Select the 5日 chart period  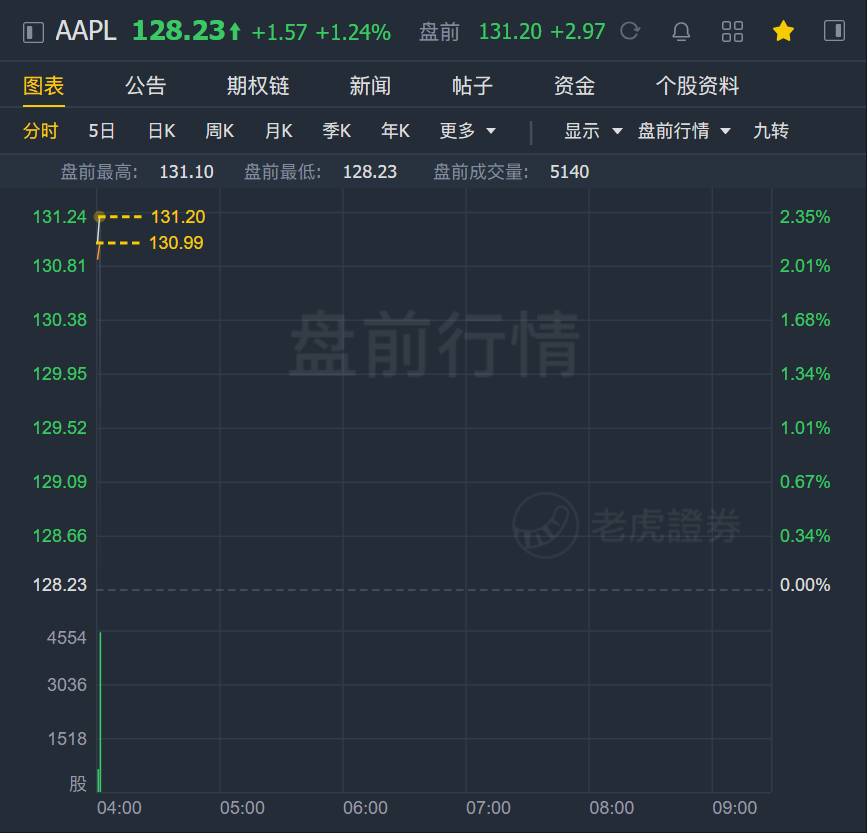click(102, 131)
